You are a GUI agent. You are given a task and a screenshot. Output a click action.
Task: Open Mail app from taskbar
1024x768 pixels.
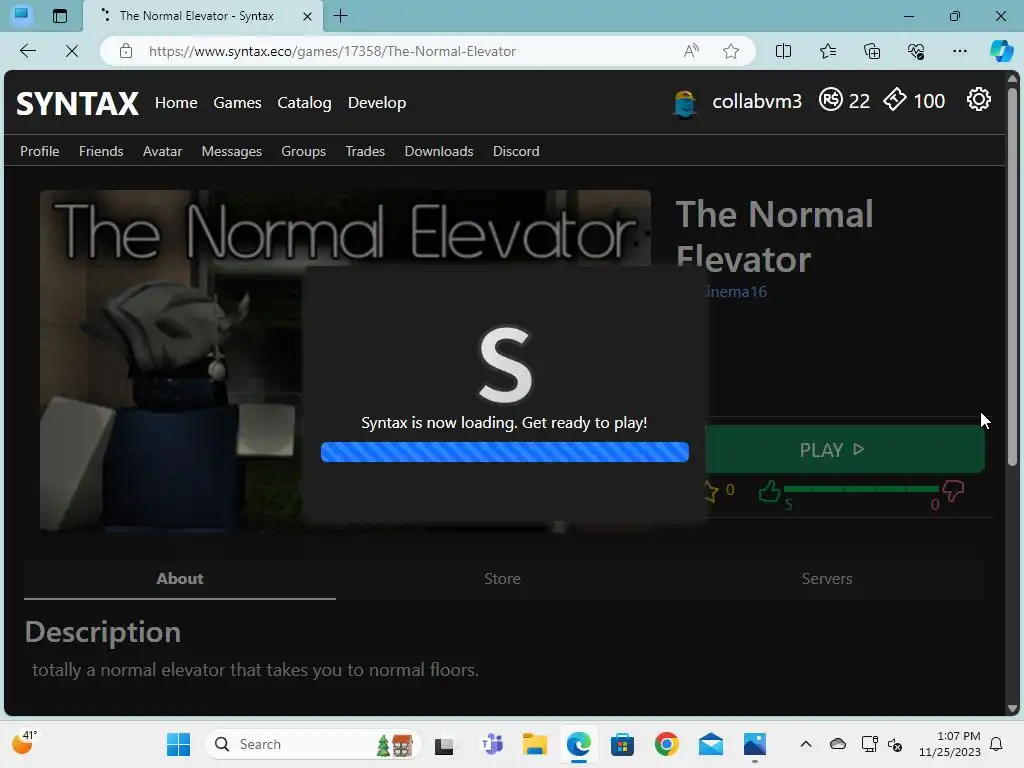coord(710,744)
